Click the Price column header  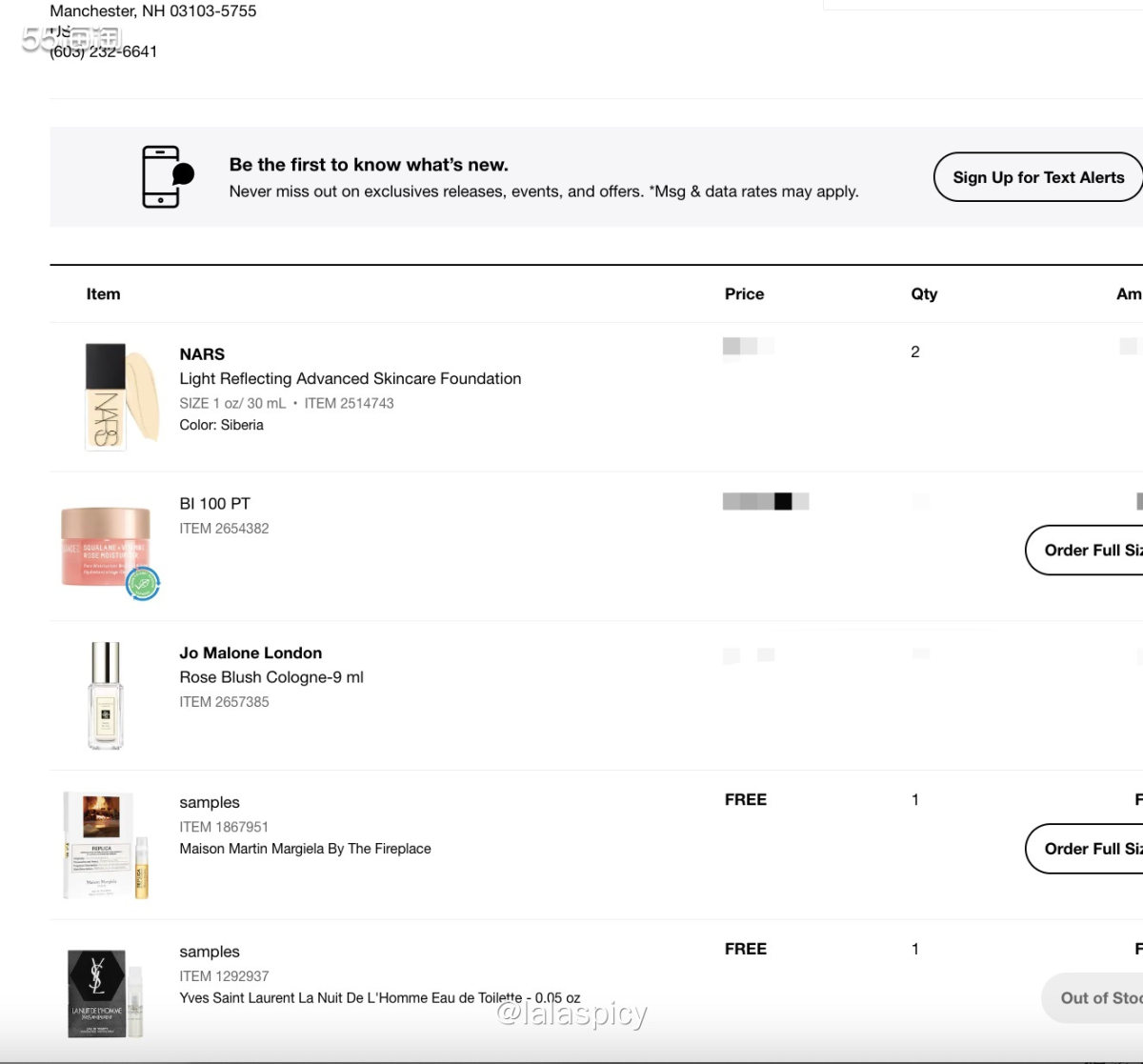[744, 294]
